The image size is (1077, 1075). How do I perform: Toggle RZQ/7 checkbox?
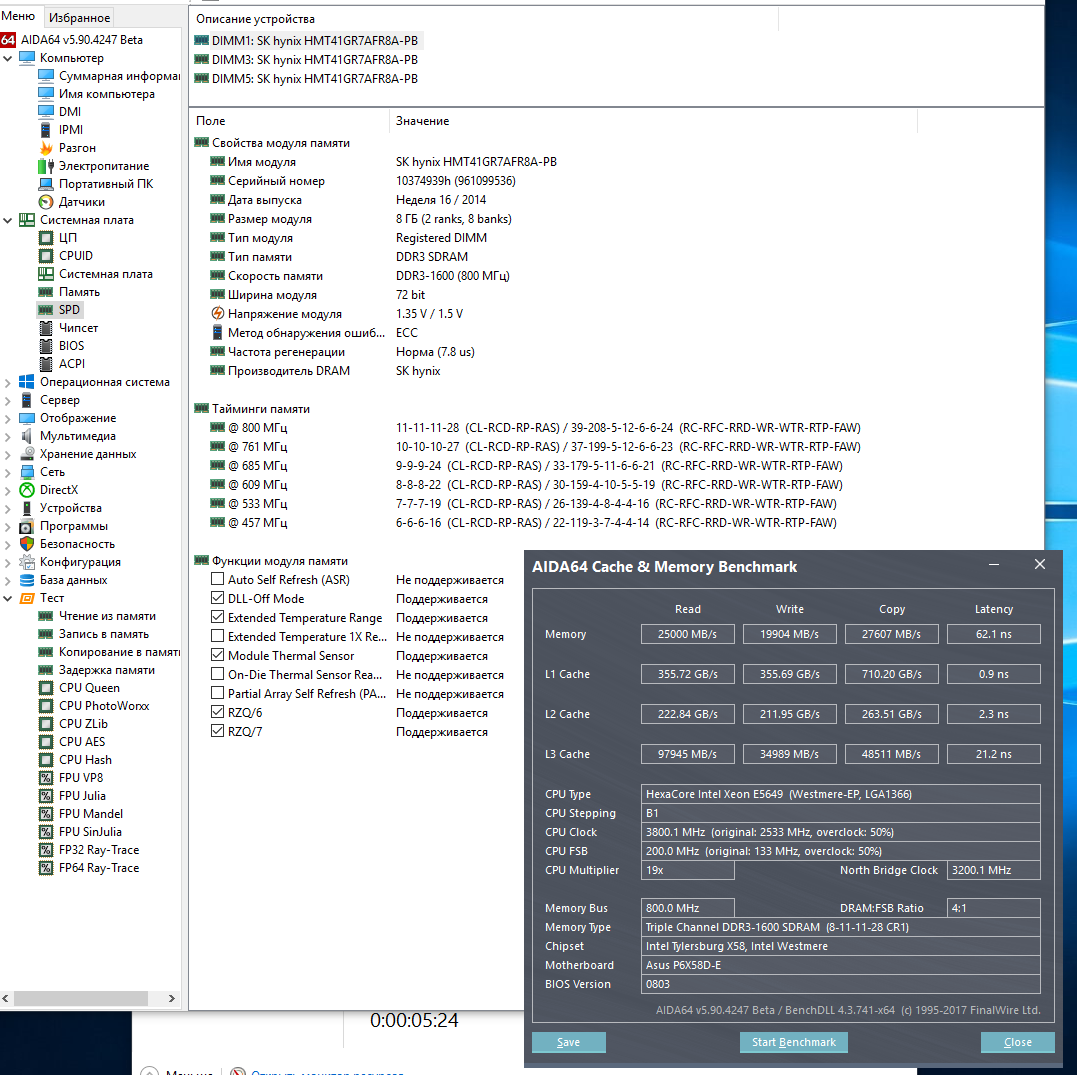(x=217, y=731)
